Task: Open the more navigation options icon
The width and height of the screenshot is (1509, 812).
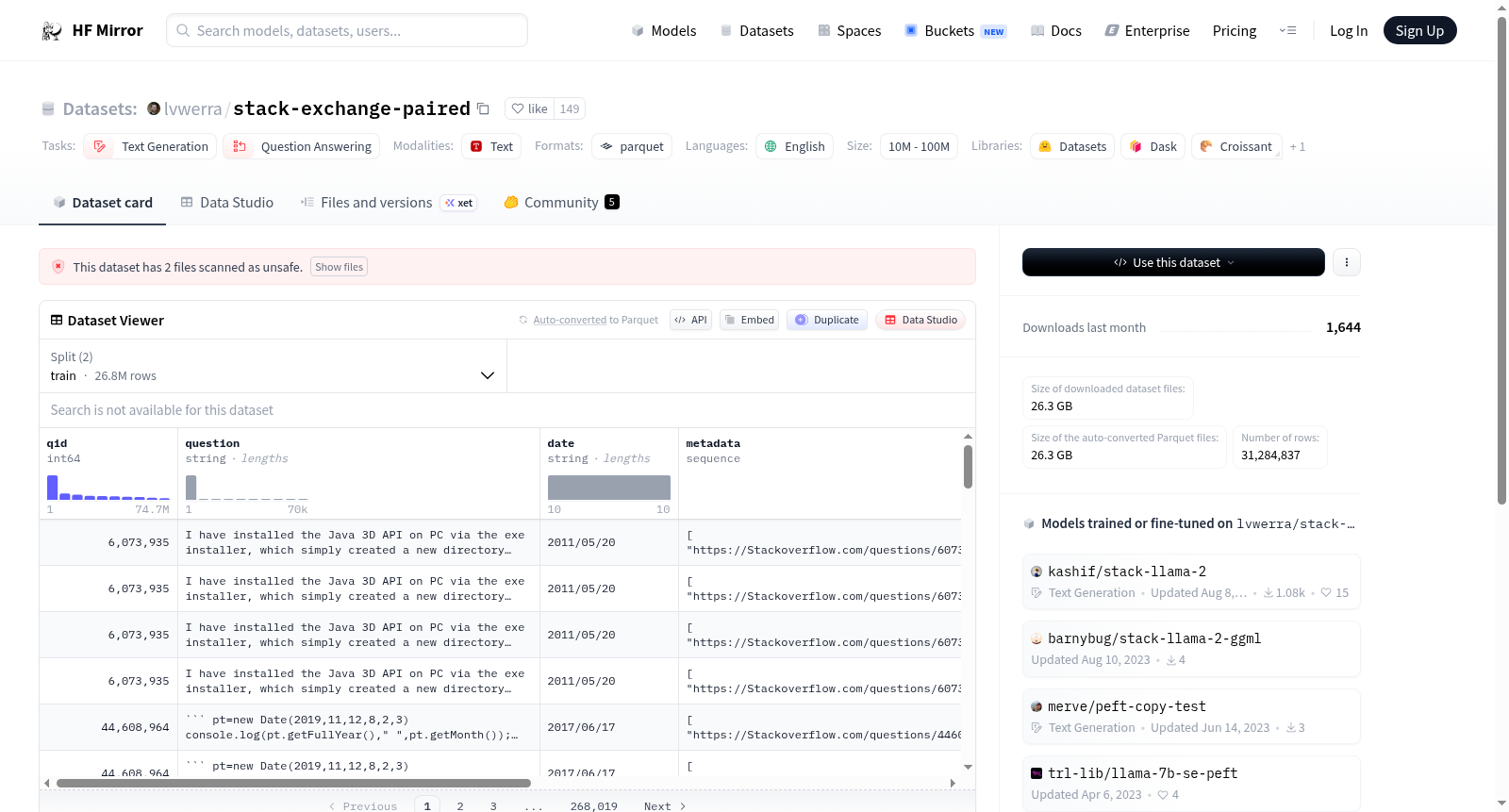Action: point(1287,30)
